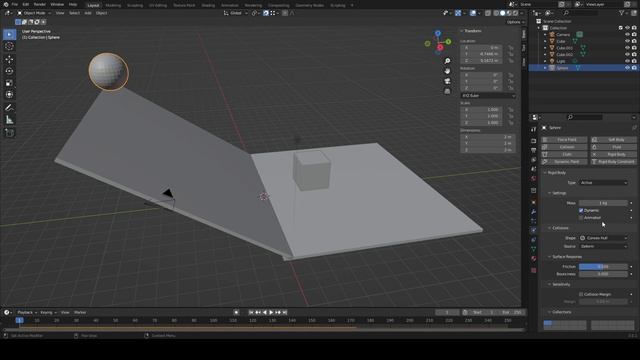
Task: Collapse the Sensitivity panel
Action: click(x=560, y=284)
